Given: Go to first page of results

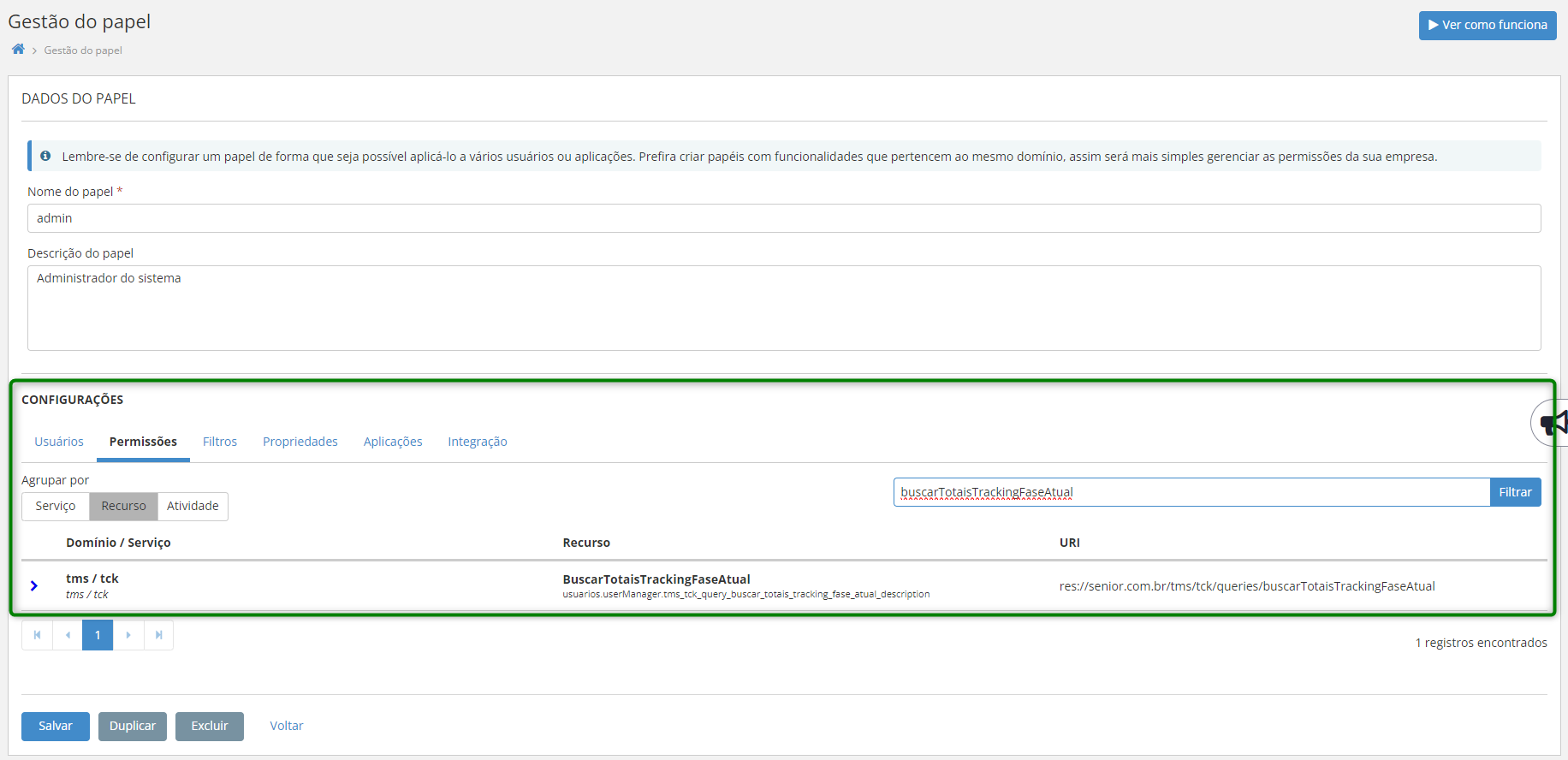Looking at the screenshot, I should pos(37,635).
